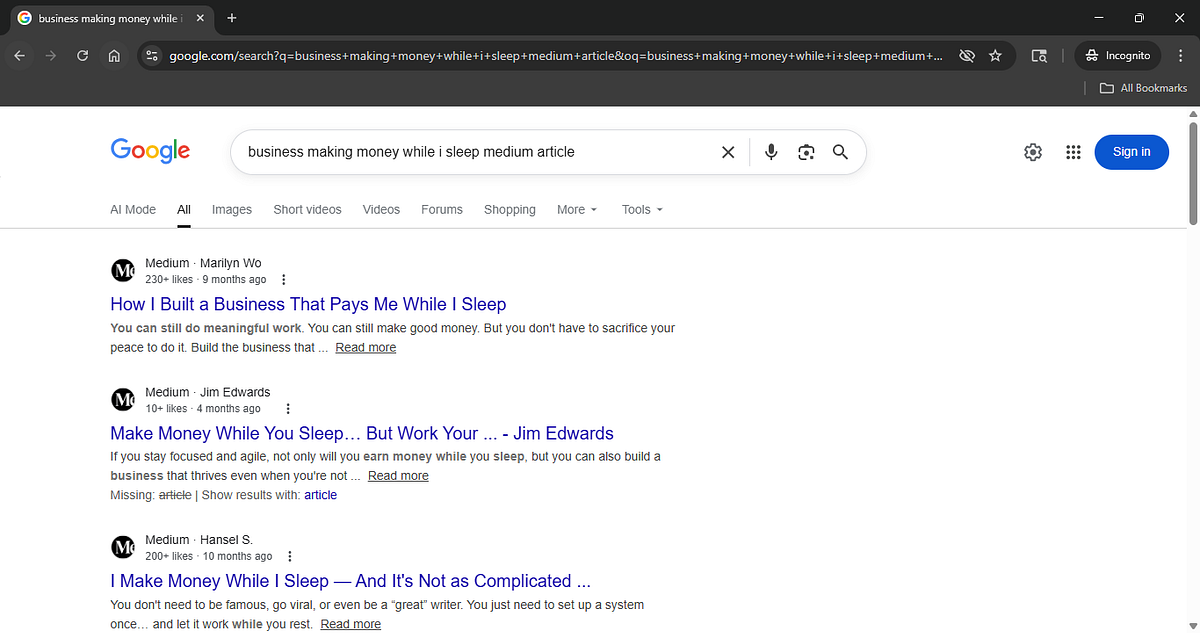Open the All Bookmarks folder
Screen dimensions: 1200x633
1143,88
